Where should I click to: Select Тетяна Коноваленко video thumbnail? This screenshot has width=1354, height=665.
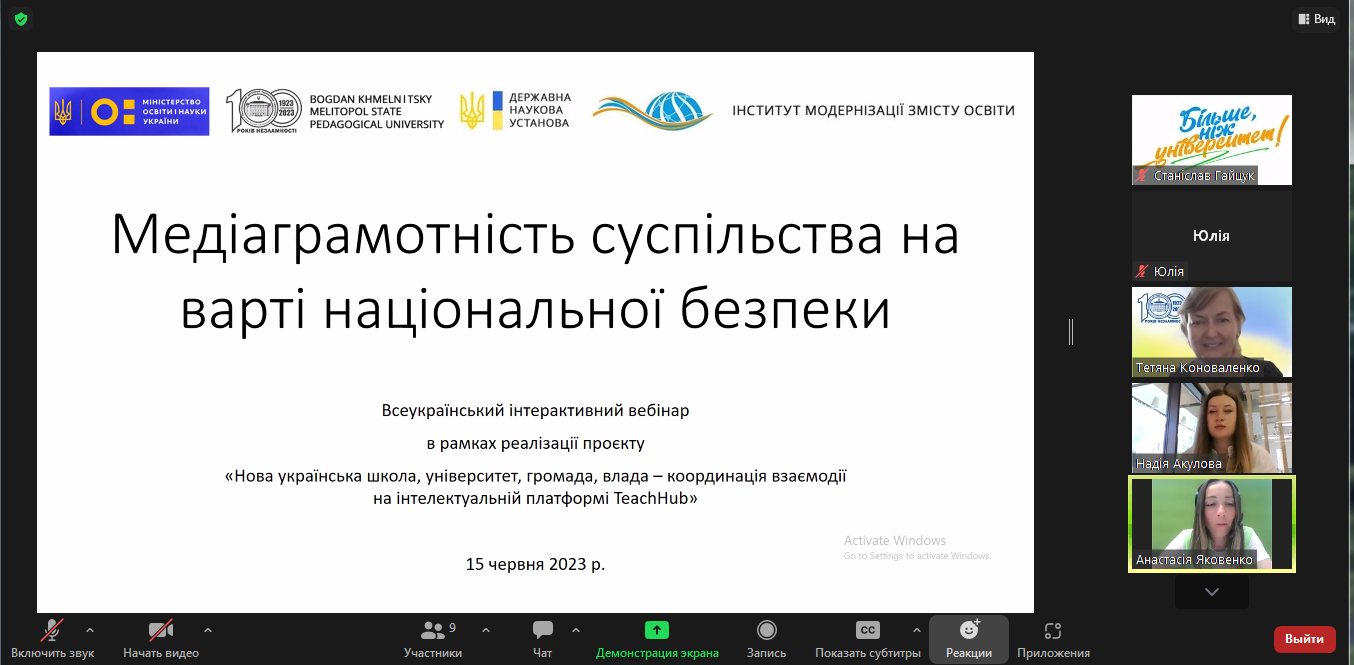click(1211, 332)
